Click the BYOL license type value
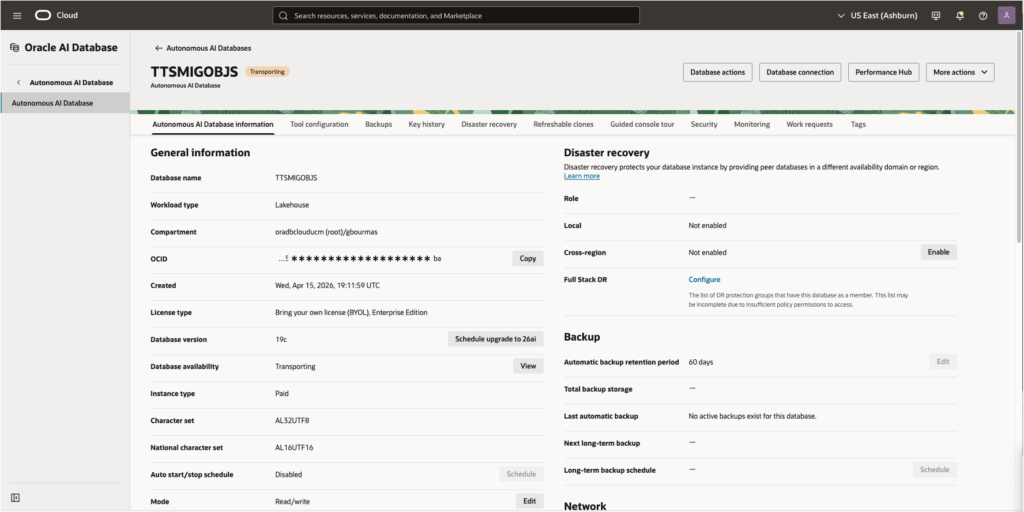1024x512 pixels. tap(351, 313)
